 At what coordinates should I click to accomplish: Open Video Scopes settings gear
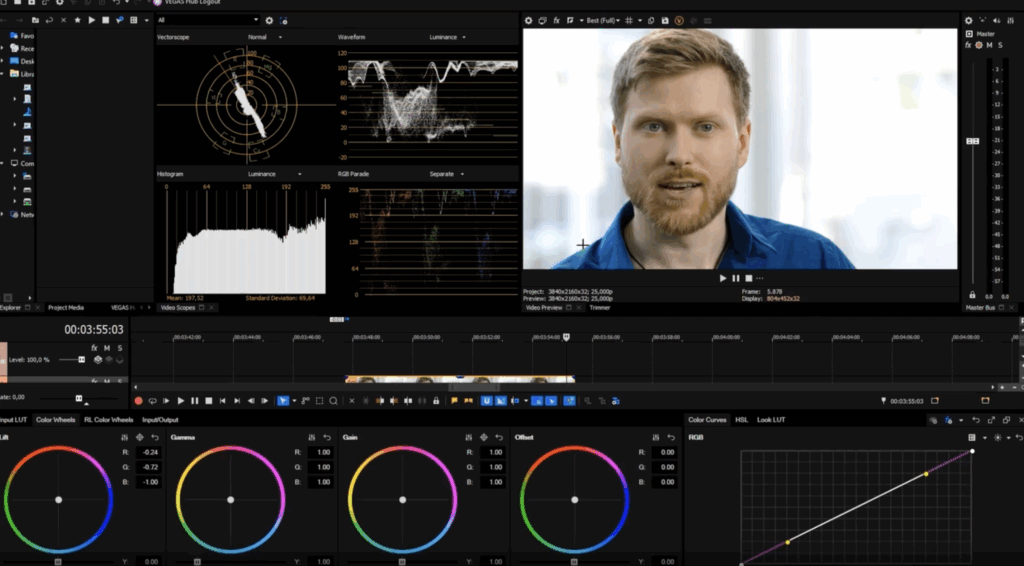[269, 21]
